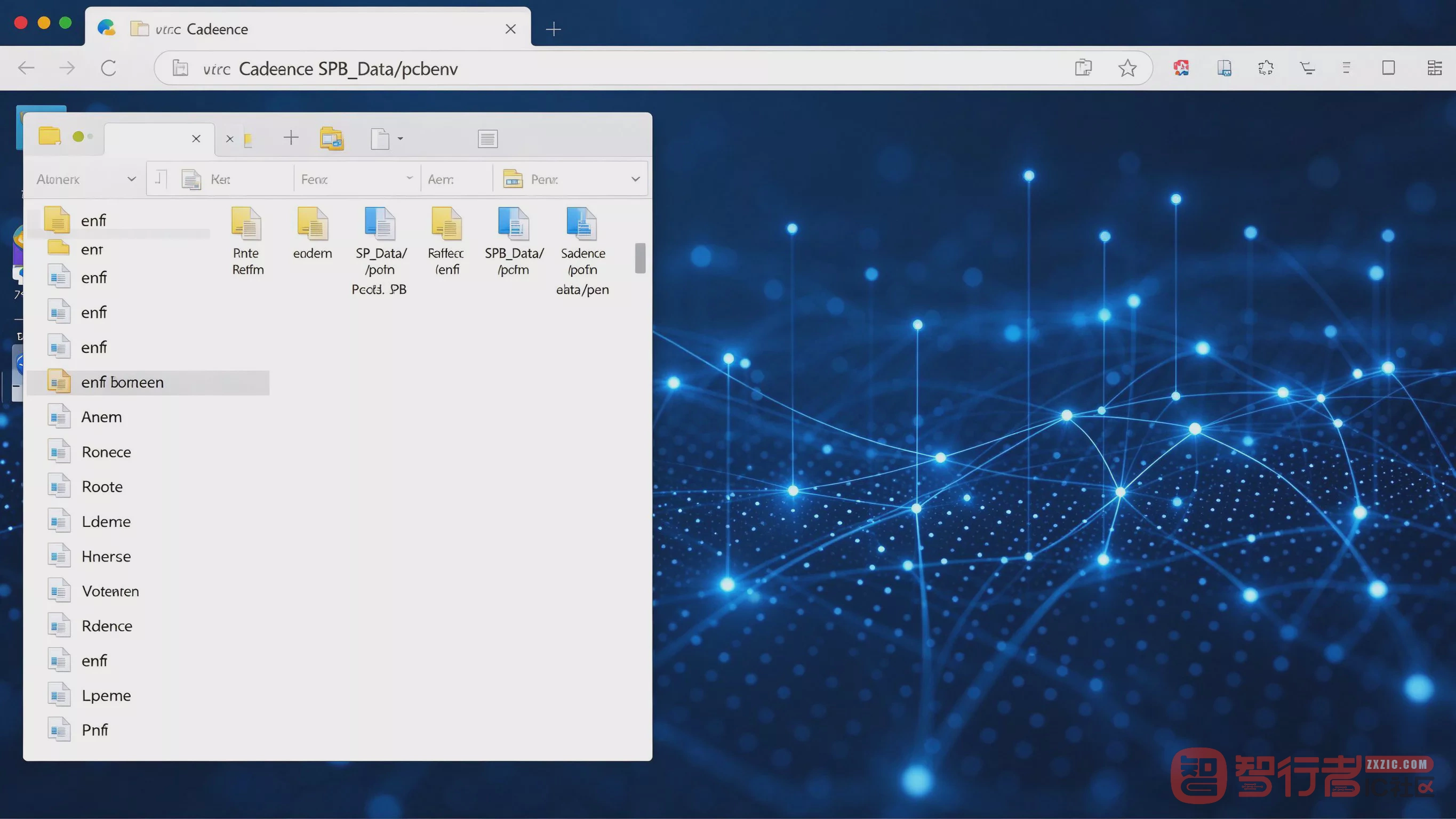This screenshot has height=819, width=1456.
Task: Open the top enfi folder in sidebar
Action: tap(76, 220)
